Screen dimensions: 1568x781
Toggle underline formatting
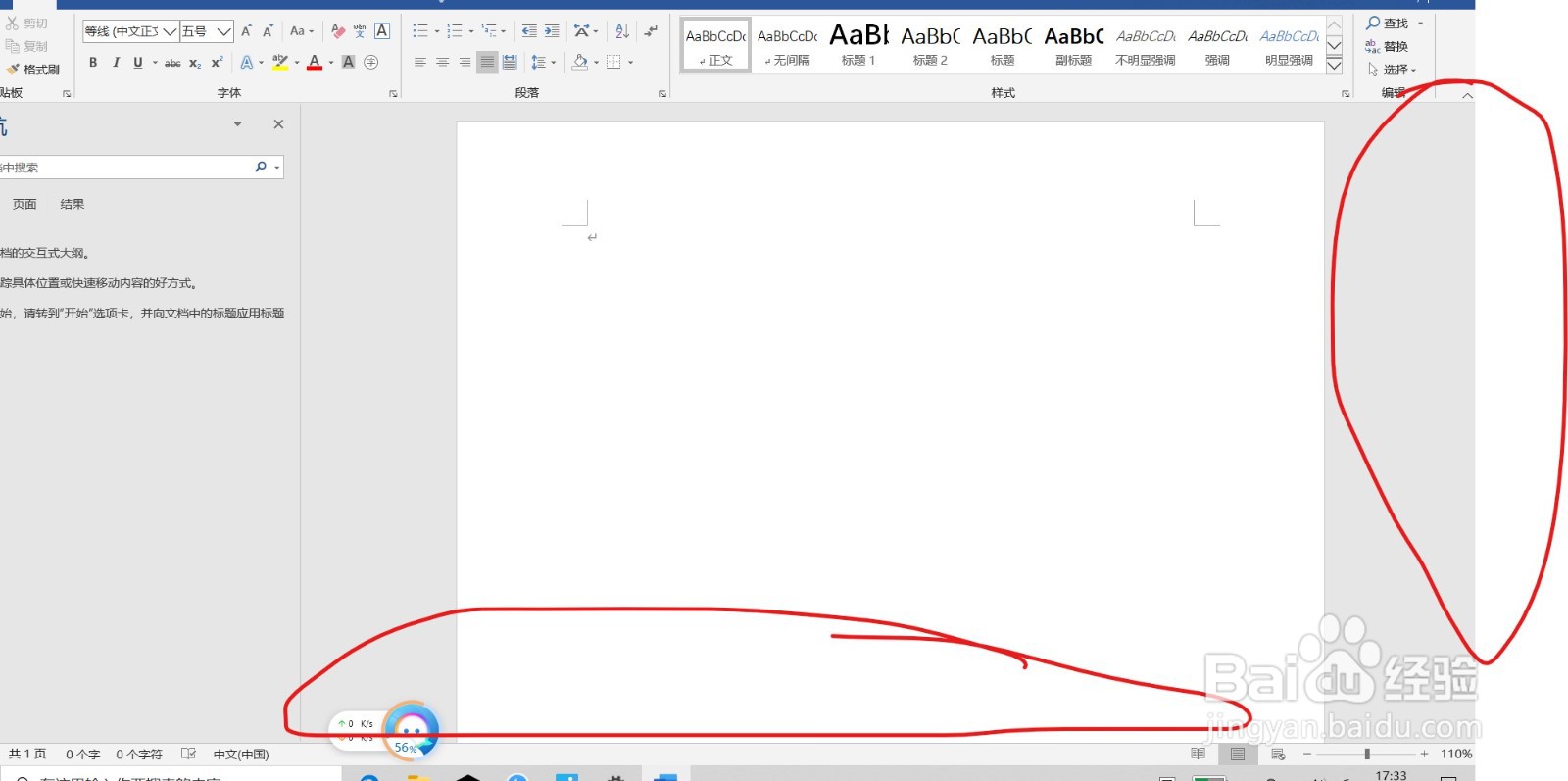coord(138,63)
